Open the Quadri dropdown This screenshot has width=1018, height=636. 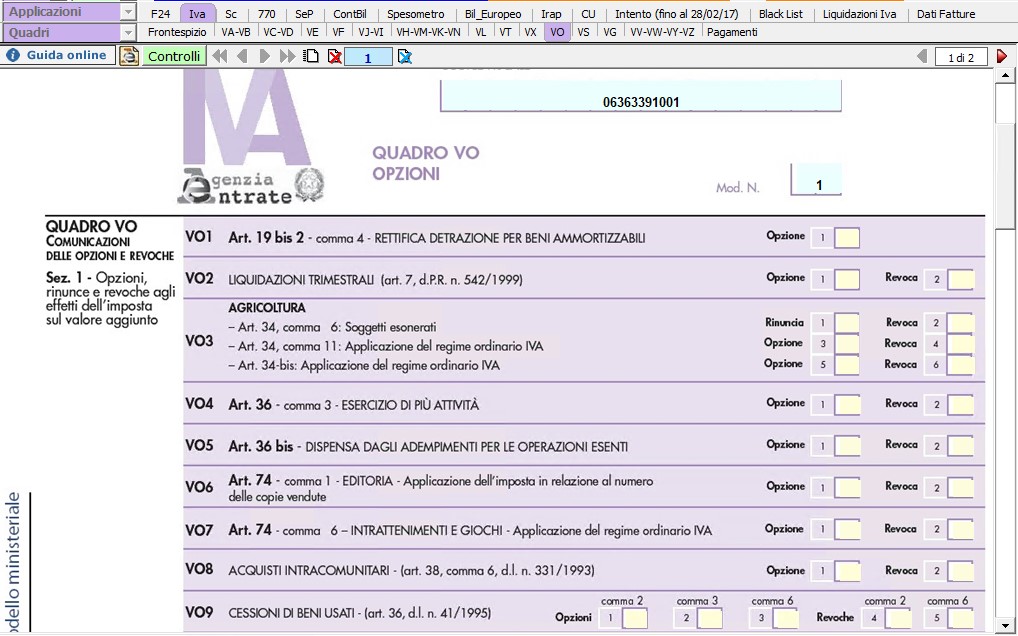pyautogui.click(x=128, y=32)
